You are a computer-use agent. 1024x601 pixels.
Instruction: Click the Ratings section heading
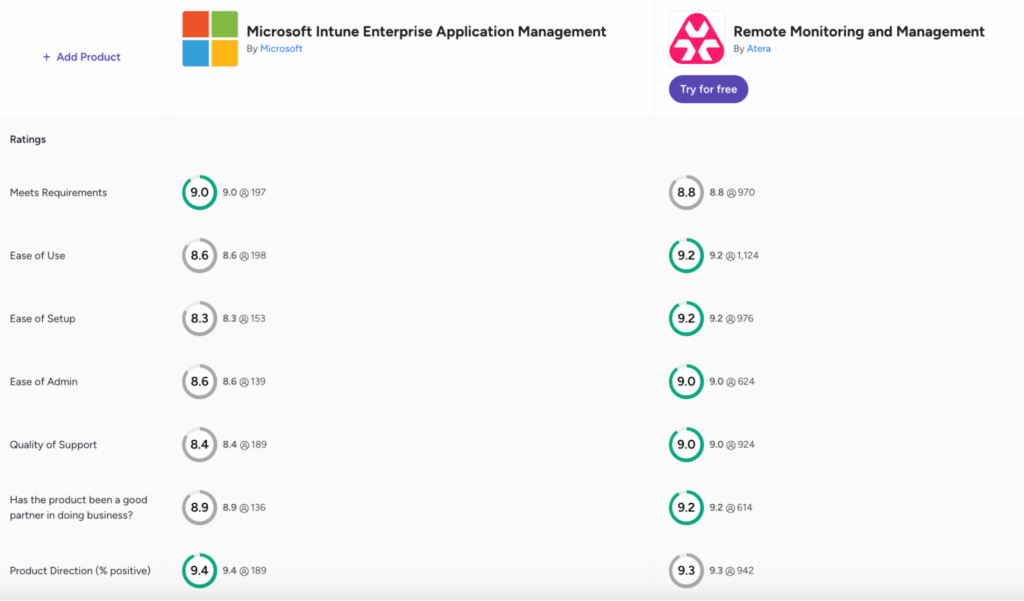coord(27,139)
